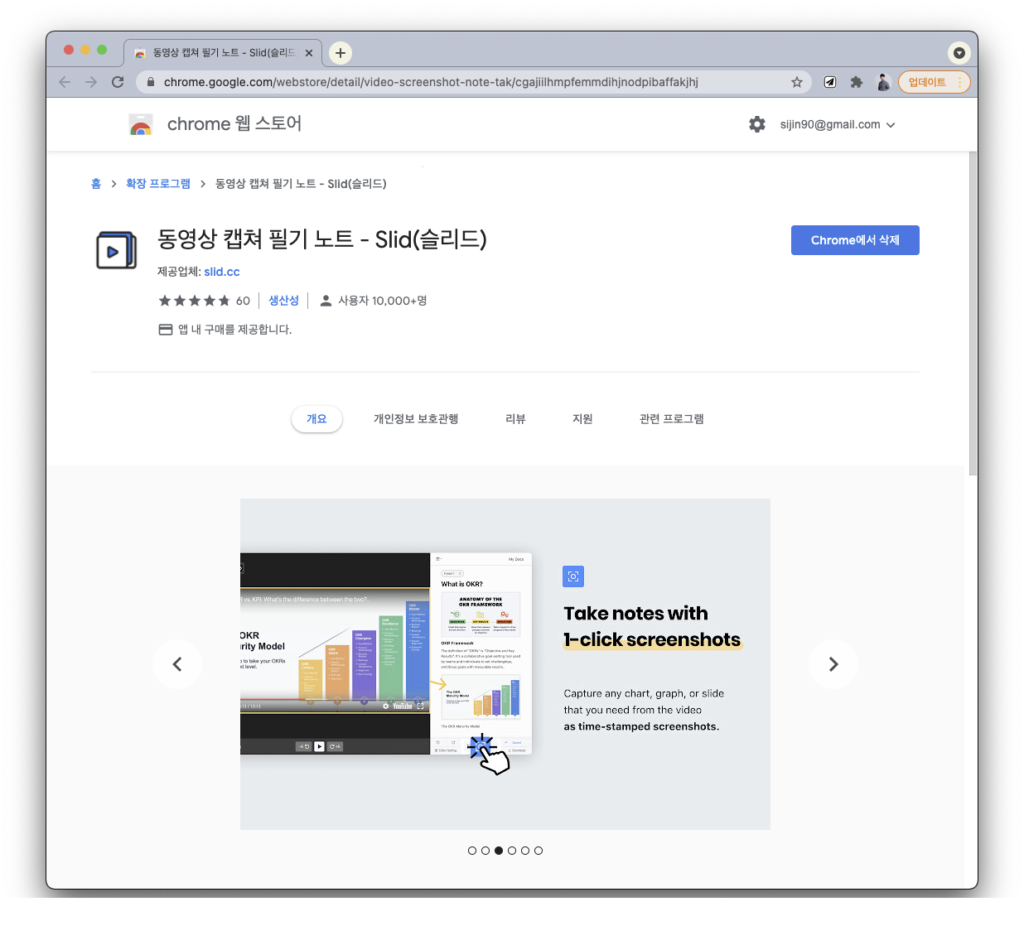Image resolution: width=1024 pixels, height=950 pixels.
Task: Open web store settings gear
Action: click(757, 124)
